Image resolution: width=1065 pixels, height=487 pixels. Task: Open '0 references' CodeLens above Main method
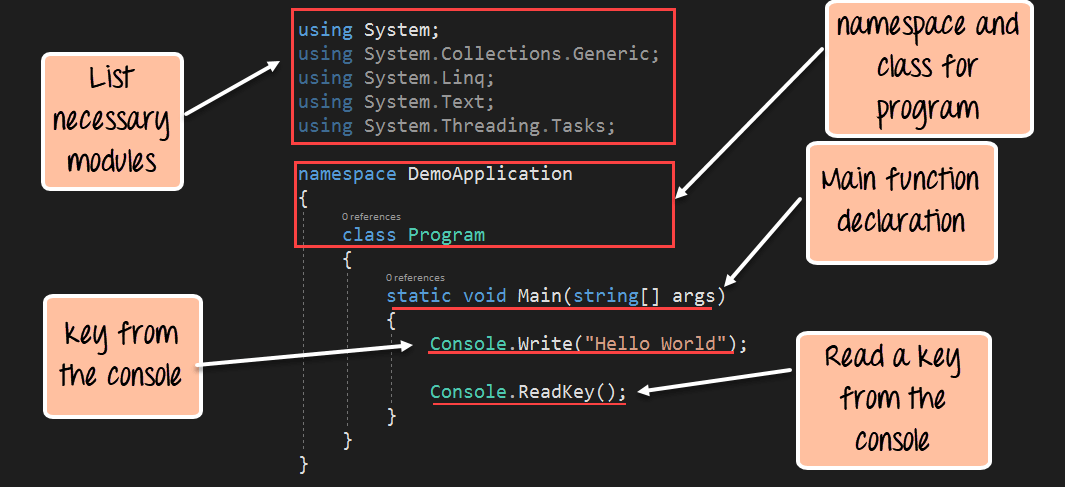click(x=415, y=277)
